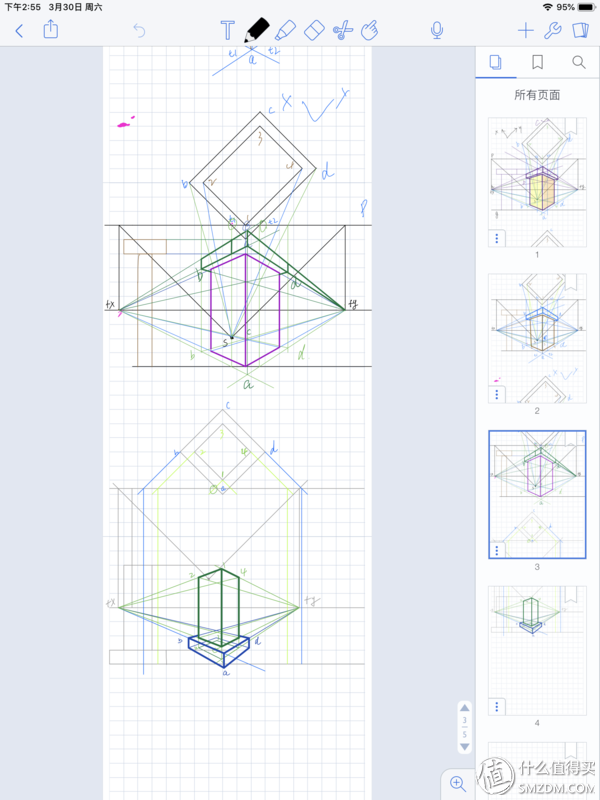Go to next page with down arrow
Viewport: 600px width, 800px height.
[464, 746]
